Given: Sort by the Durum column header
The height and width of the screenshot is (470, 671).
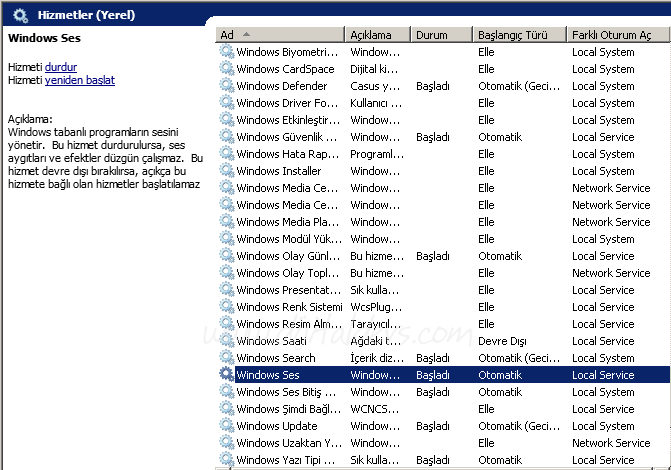Looking at the screenshot, I should click(440, 35).
